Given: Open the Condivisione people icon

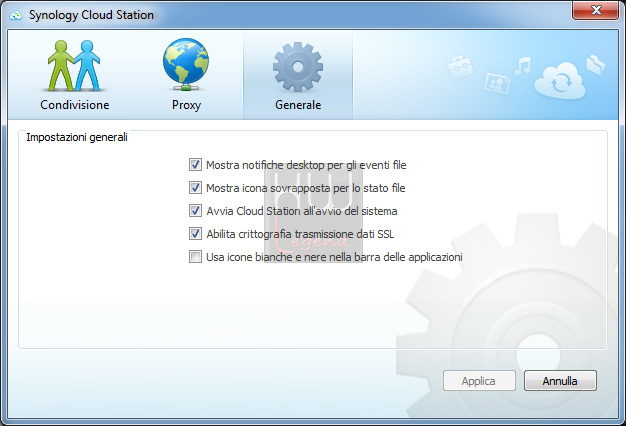Looking at the screenshot, I should point(74,65).
